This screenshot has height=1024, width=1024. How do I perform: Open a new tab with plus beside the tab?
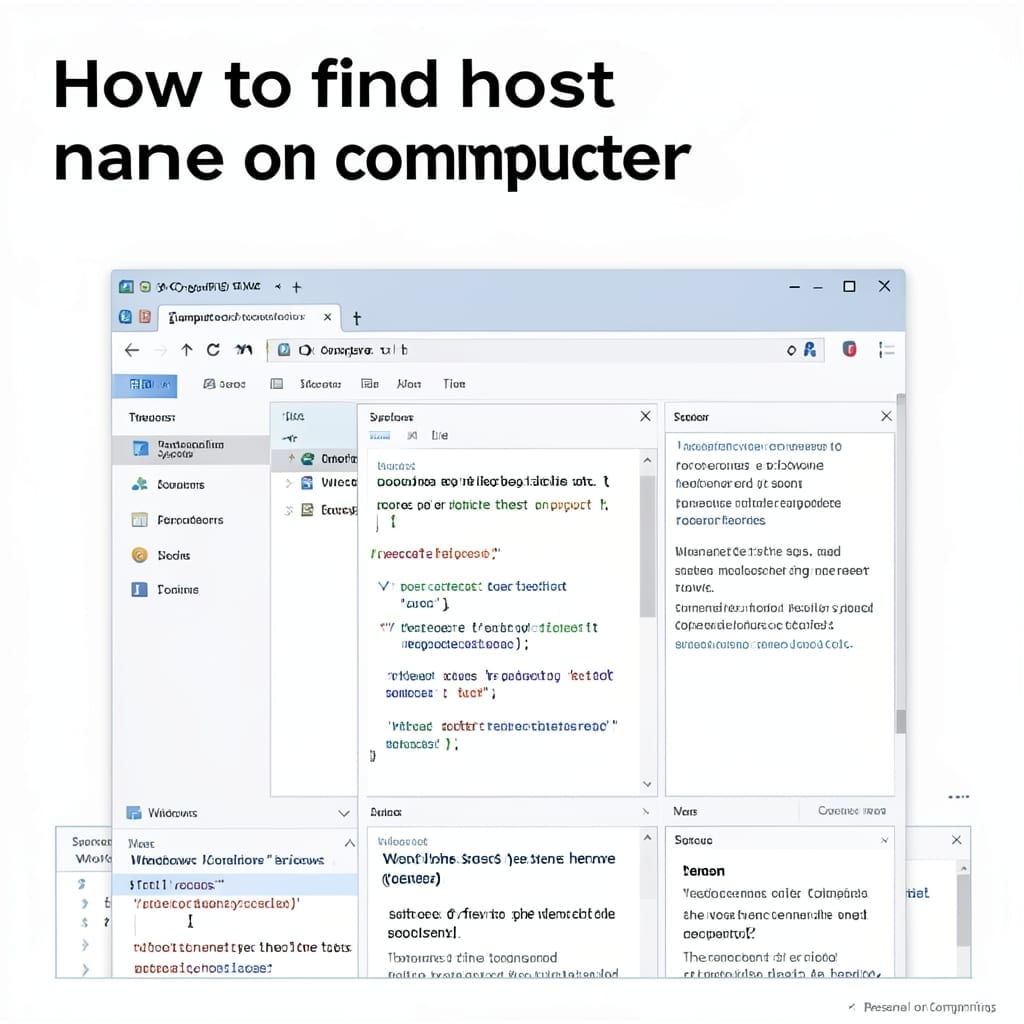[x=357, y=318]
